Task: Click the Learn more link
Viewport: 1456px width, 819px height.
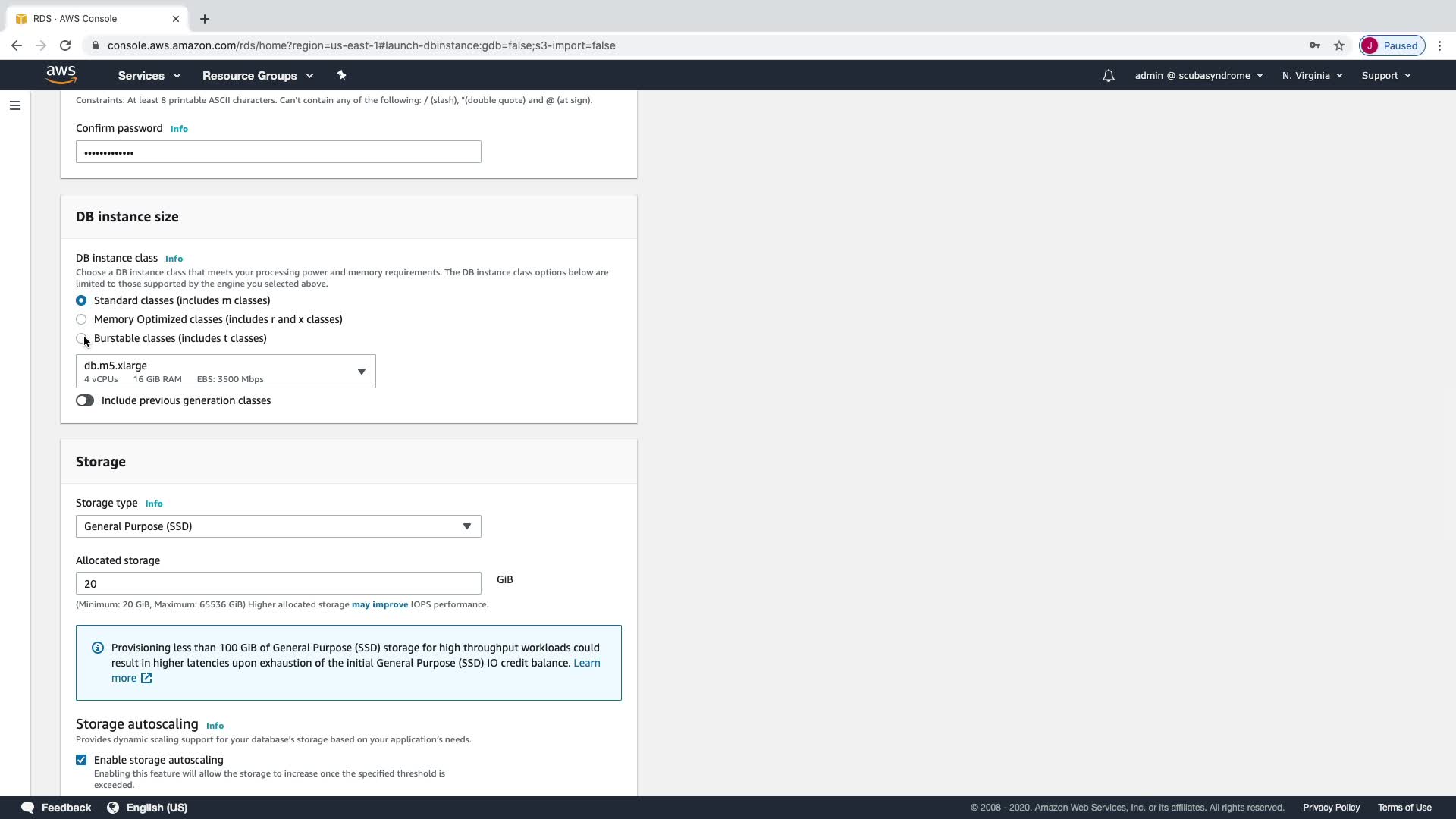Action: [586, 663]
